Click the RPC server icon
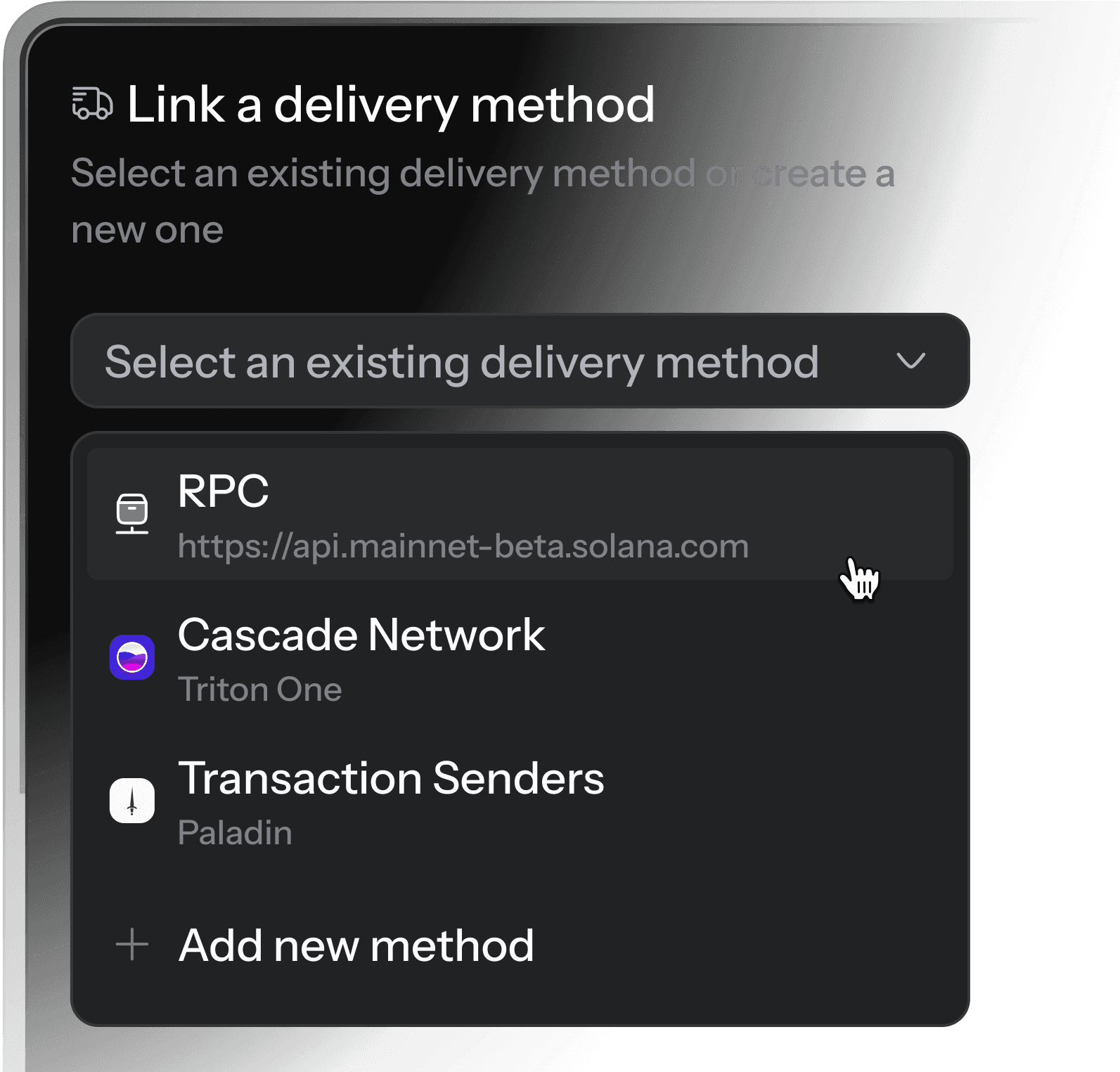Image resolution: width=1120 pixels, height=1072 pixels. (x=132, y=515)
